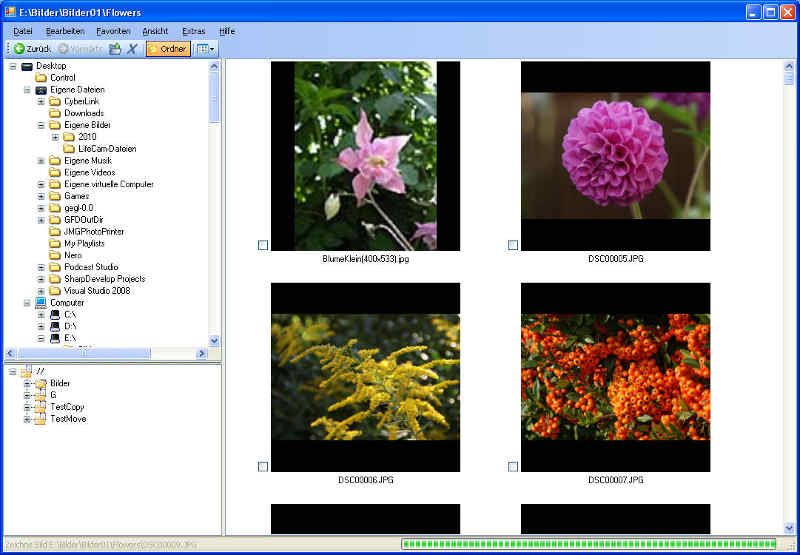Select the Computer icon in folder tree
Image resolution: width=800 pixels, height=555 pixels.
pos(41,302)
